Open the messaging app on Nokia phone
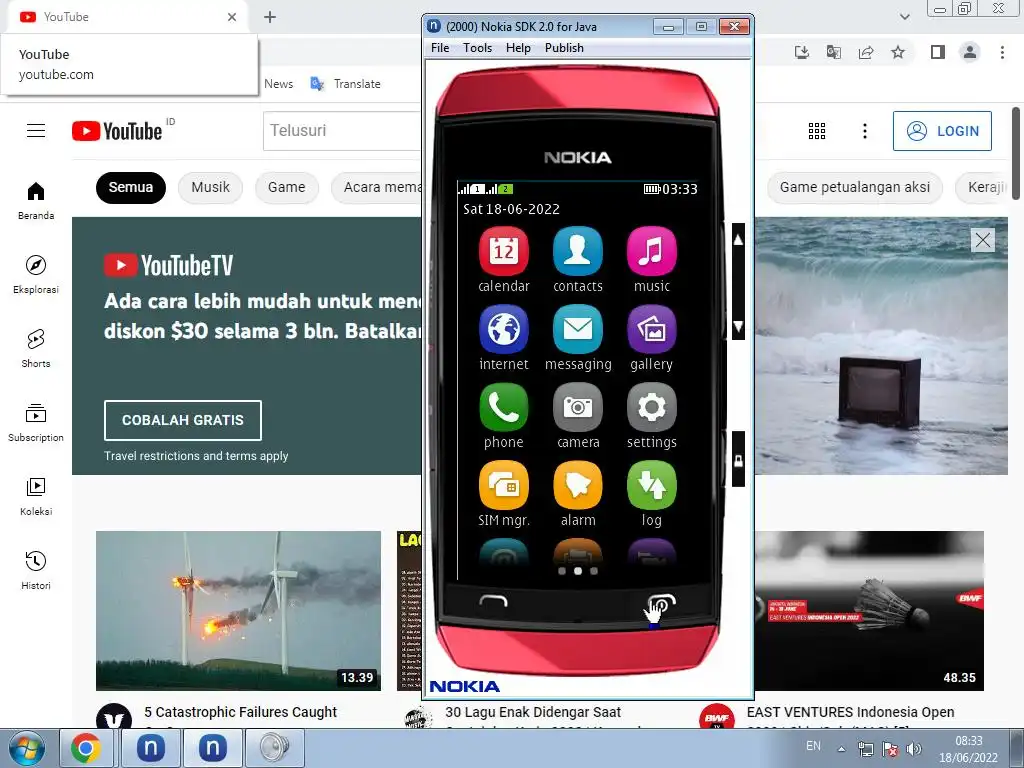The height and width of the screenshot is (768, 1024). [x=577, y=330]
